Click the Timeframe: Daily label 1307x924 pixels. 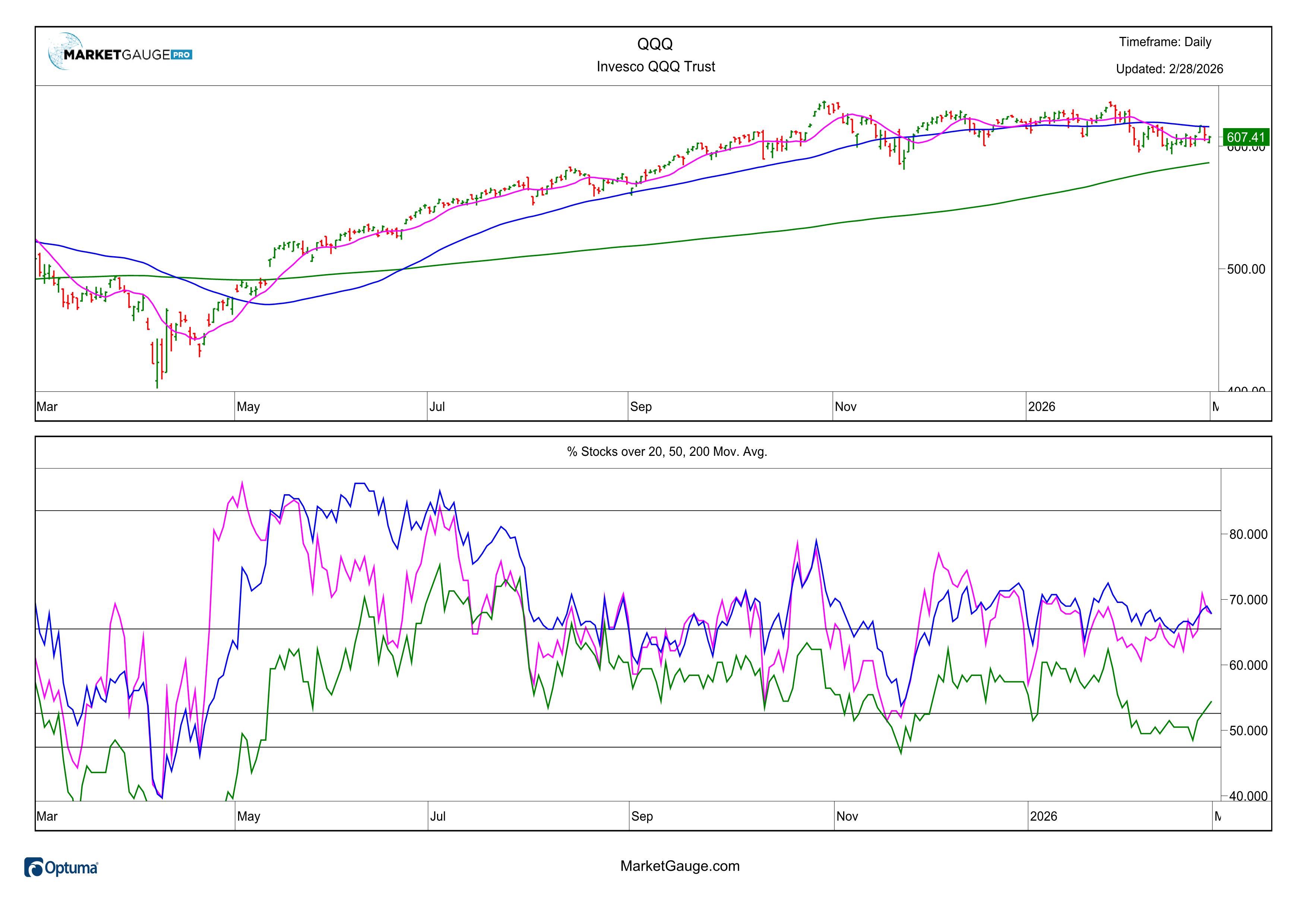(1165, 42)
